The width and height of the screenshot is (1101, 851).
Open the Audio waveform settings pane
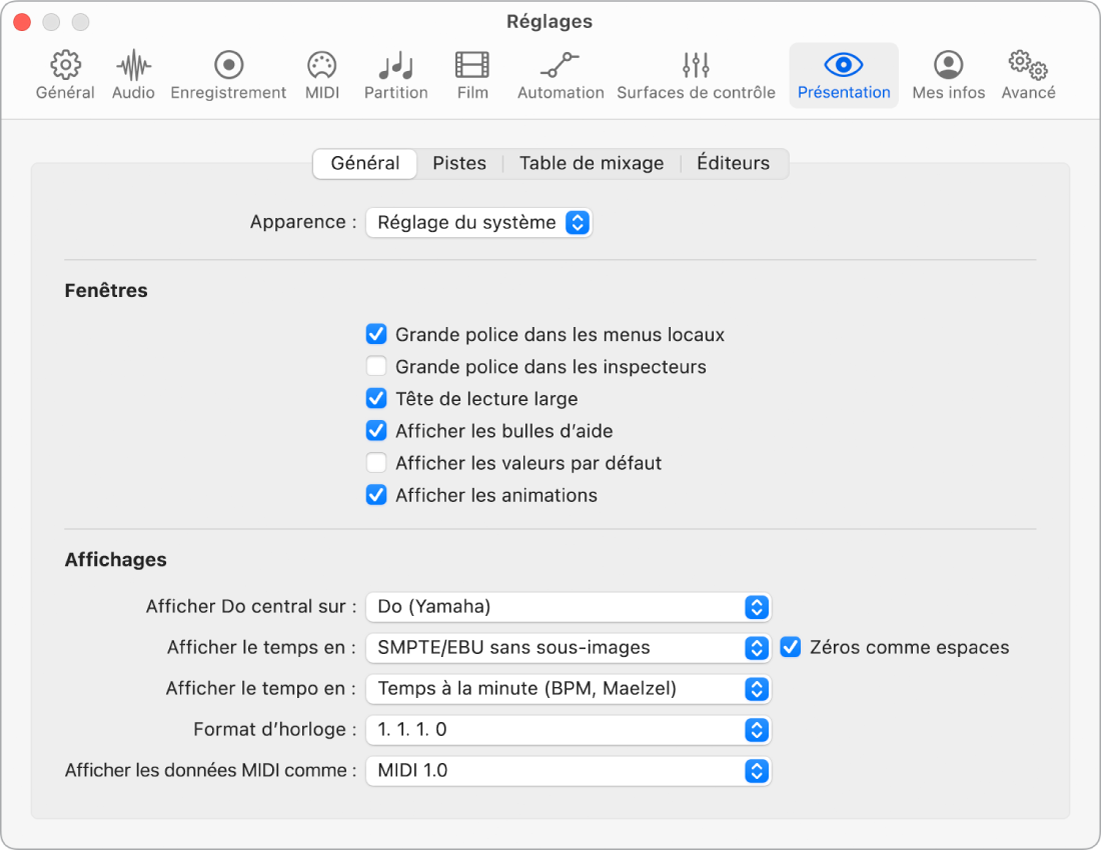(x=133, y=66)
